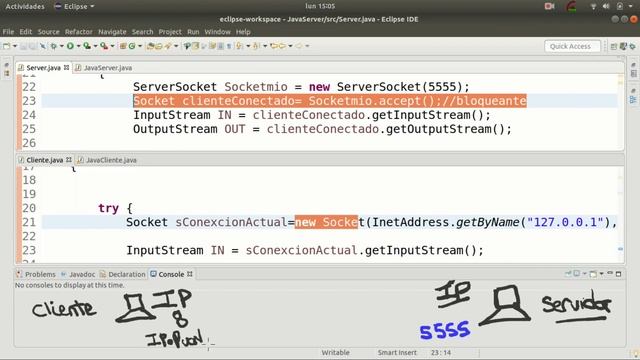Viewport: 640px width, 360px height.
Task: Select the JavaCliente.java editor tab
Action: [x=107, y=160]
